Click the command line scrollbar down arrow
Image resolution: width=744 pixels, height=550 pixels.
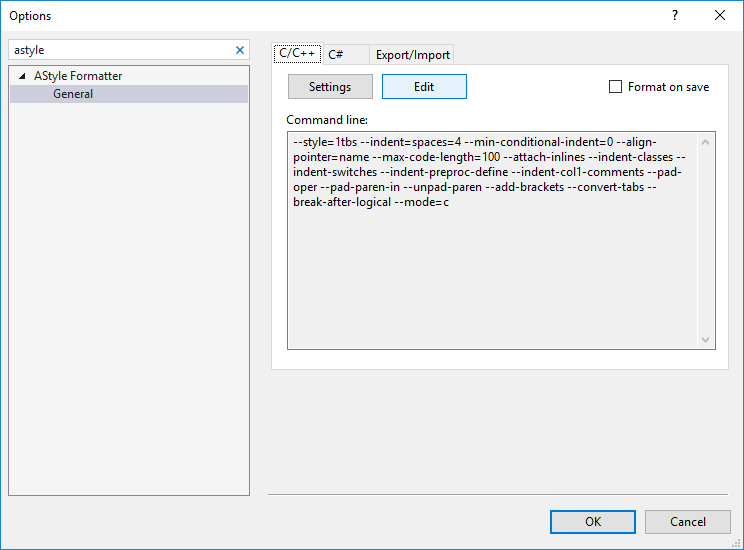[706, 340]
